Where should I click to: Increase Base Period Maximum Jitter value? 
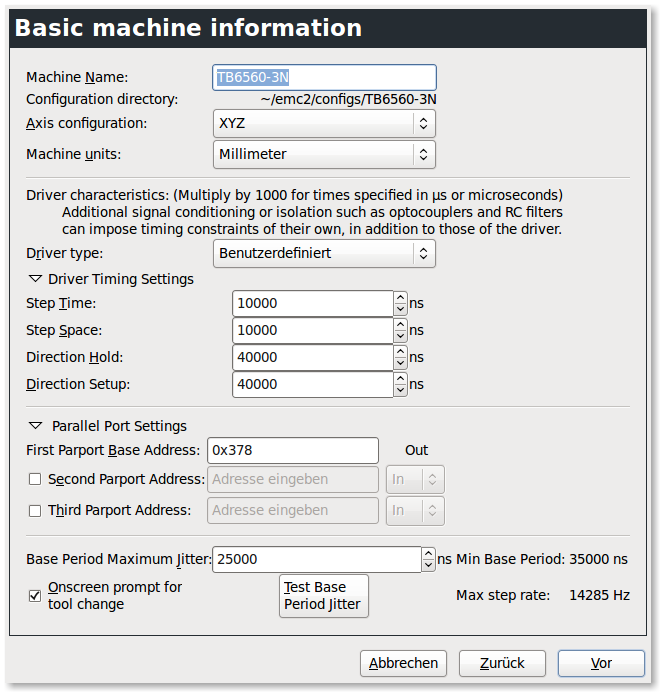(x=429, y=554)
